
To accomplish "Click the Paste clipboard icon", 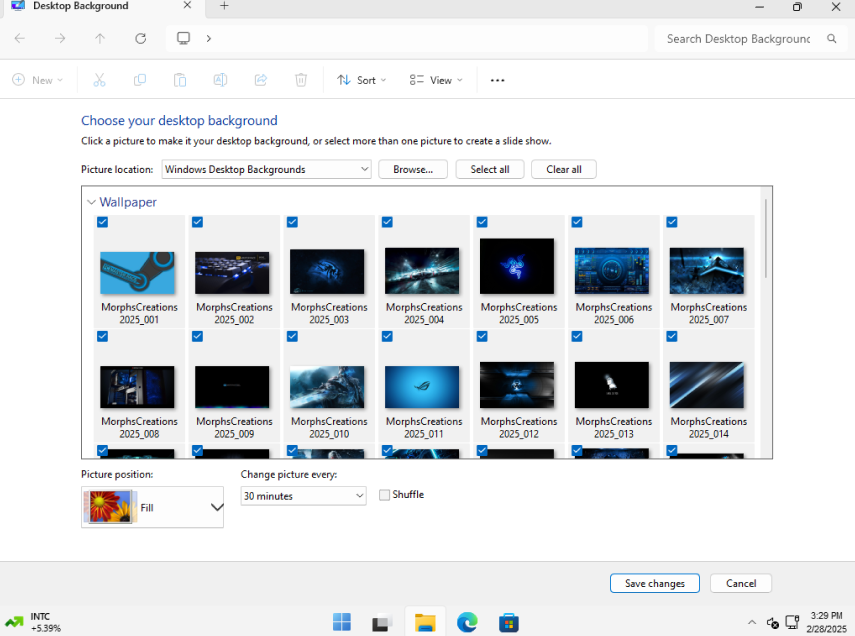I will pos(180,80).
